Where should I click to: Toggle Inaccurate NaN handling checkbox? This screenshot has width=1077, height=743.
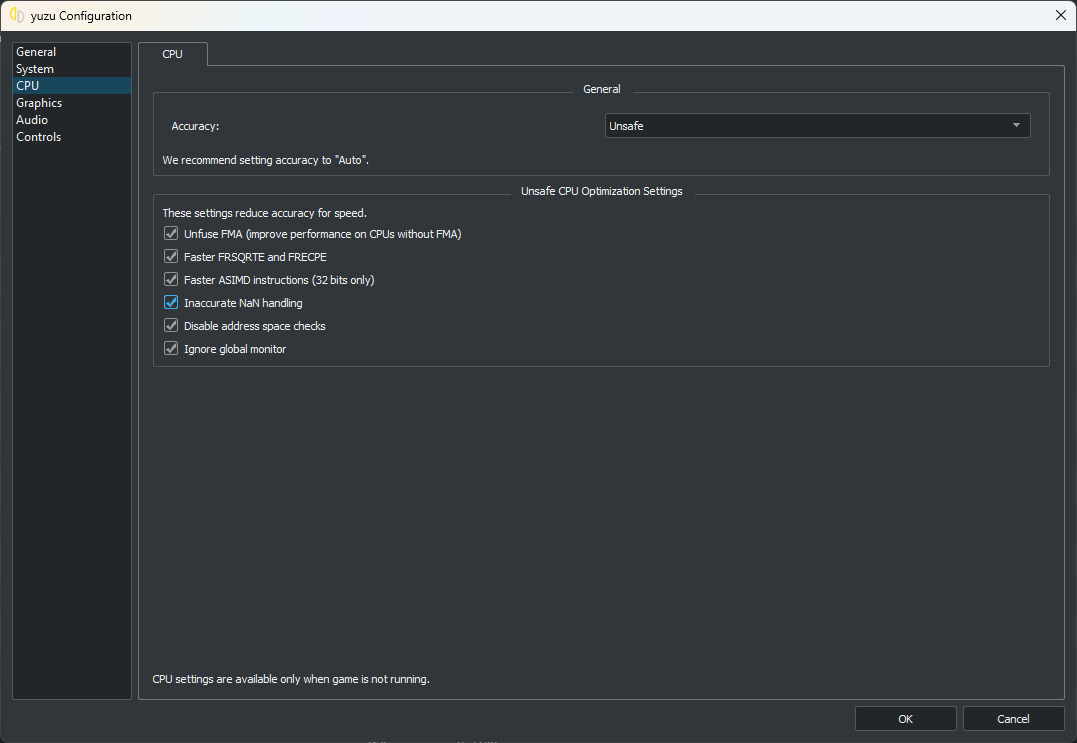click(171, 303)
